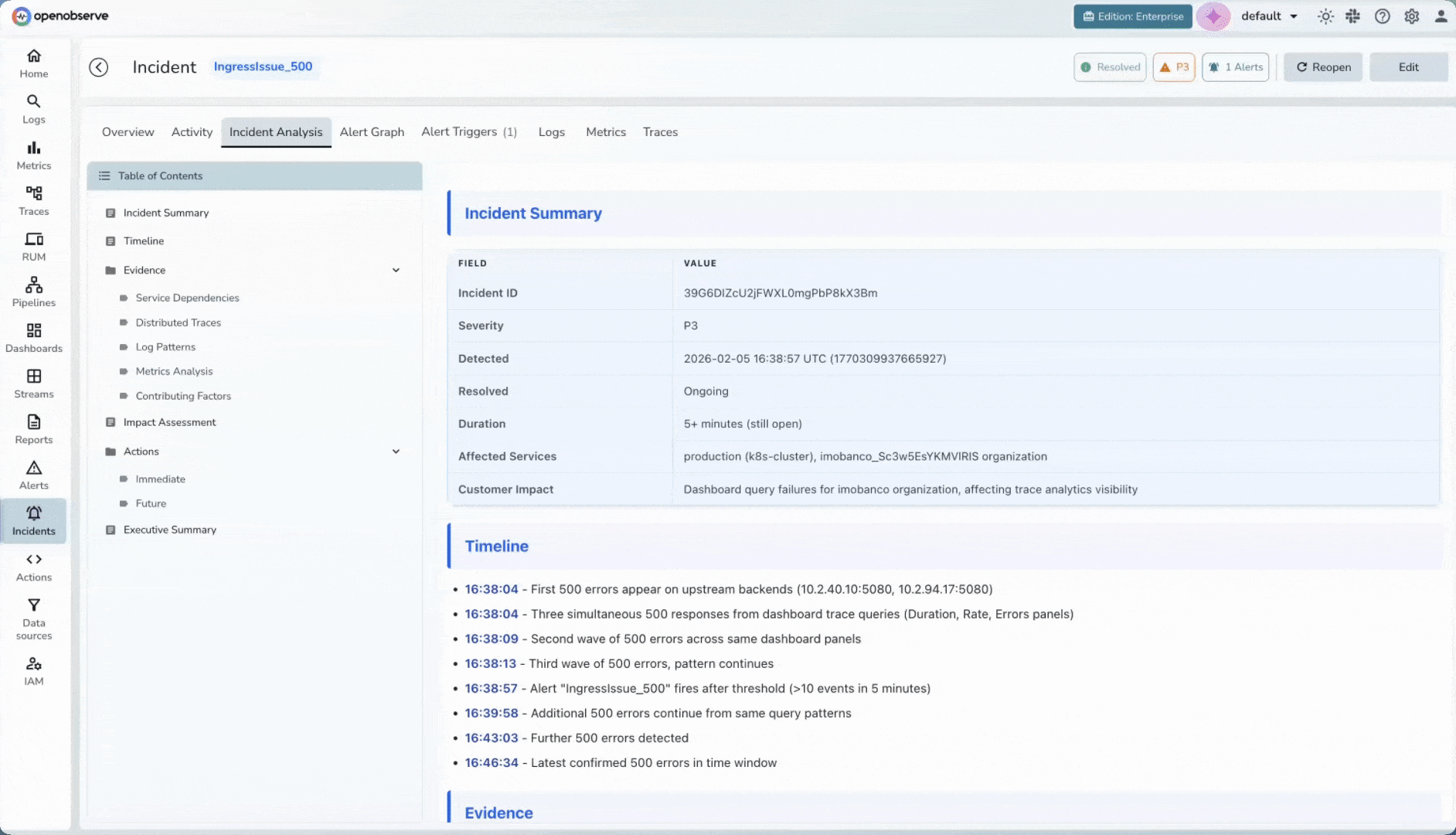Image resolution: width=1456 pixels, height=835 pixels.
Task: Open the Alert Triggers tab
Action: (468, 131)
